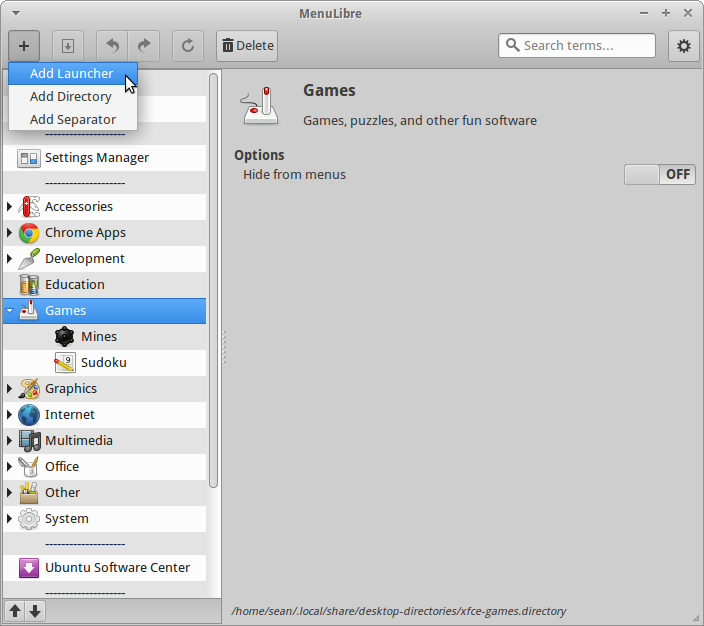Expand the Accessories category
The height and width of the screenshot is (626, 704).
(x=9, y=207)
